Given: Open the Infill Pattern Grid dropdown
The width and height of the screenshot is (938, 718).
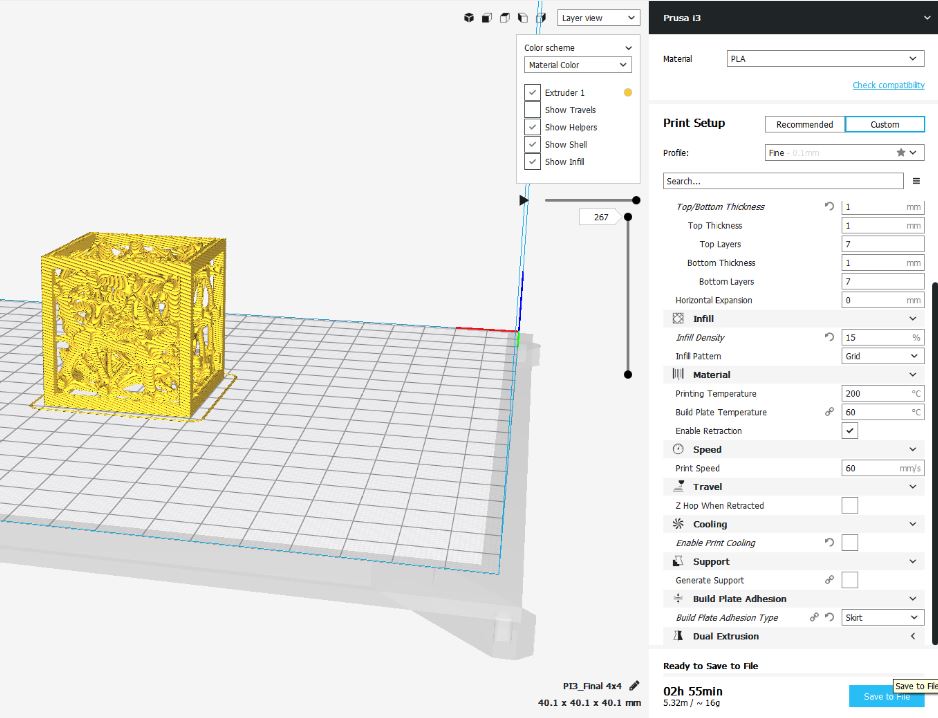Looking at the screenshot, I should click(882, 356).
